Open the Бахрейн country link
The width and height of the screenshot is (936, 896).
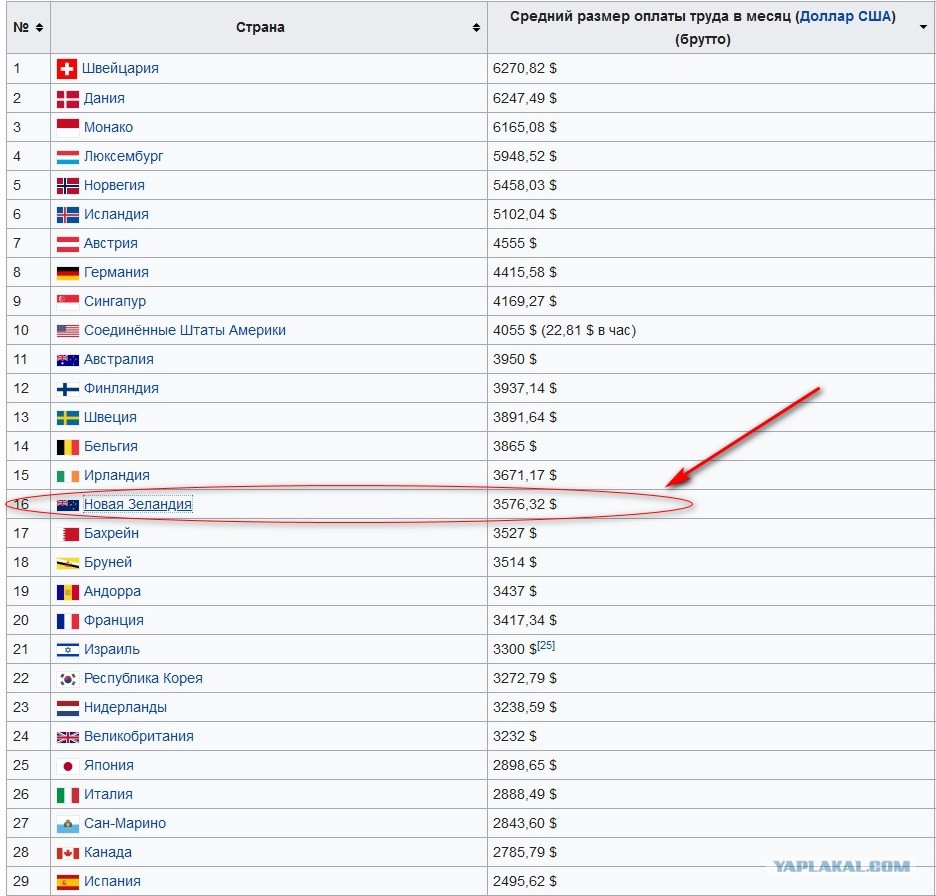111,533
